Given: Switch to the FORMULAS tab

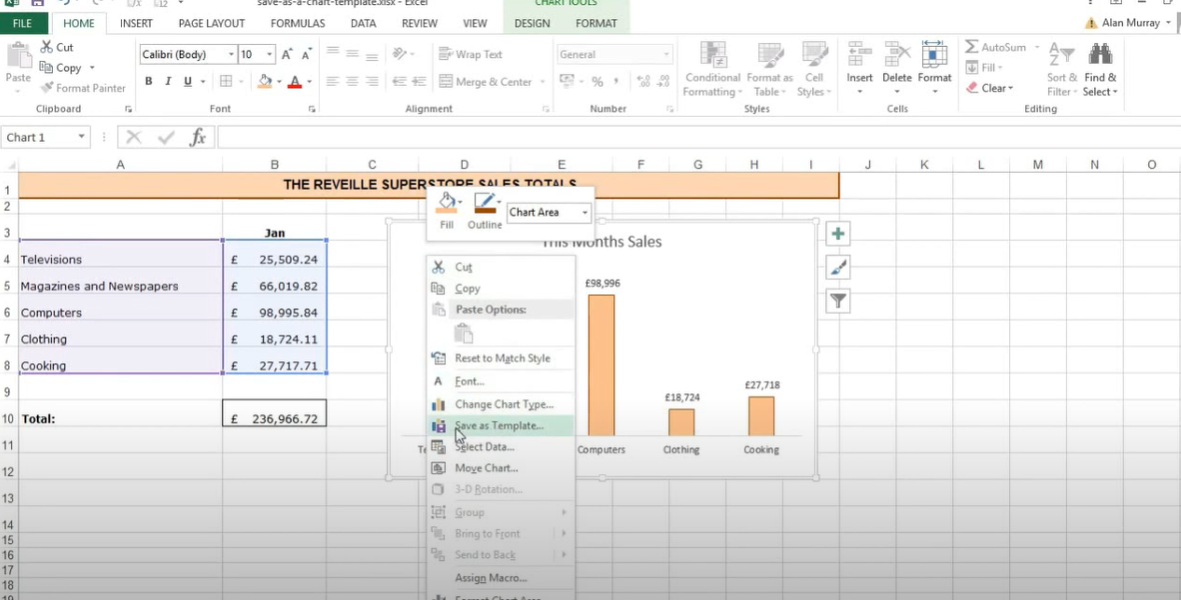Looking at the screenshot, I should coord(298,23).
